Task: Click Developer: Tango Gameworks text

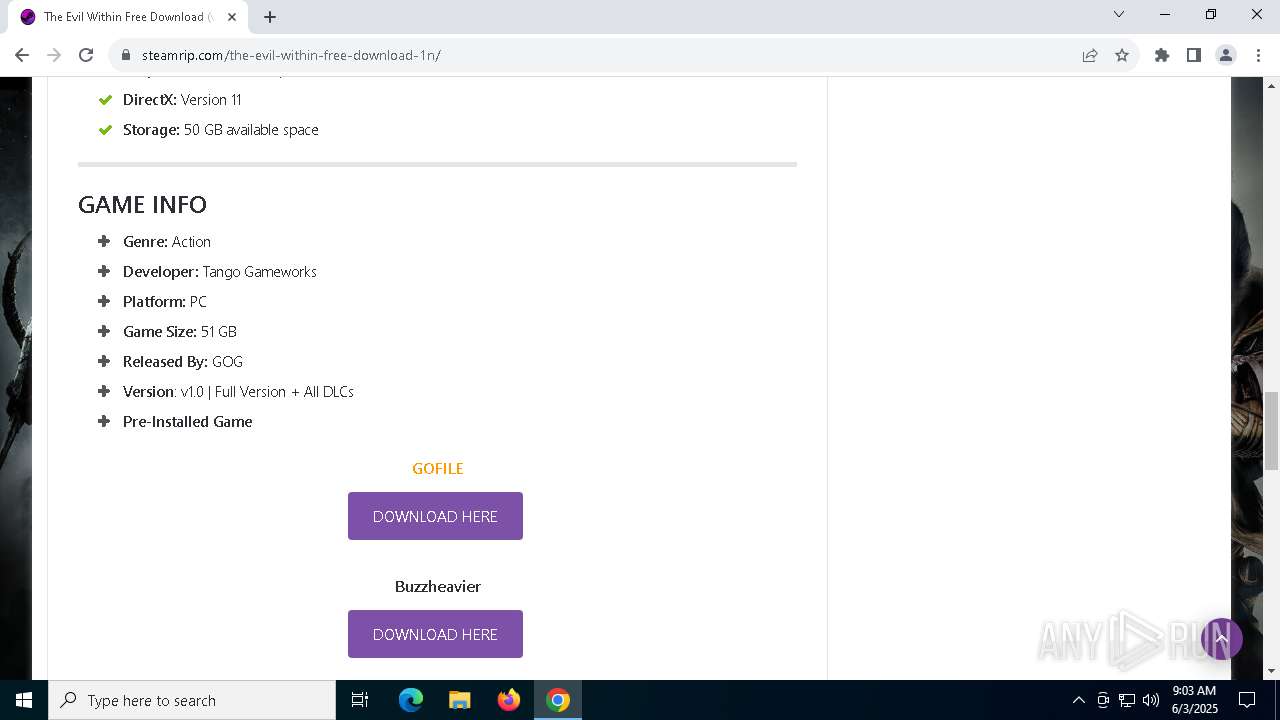Action: coord(220,271)
